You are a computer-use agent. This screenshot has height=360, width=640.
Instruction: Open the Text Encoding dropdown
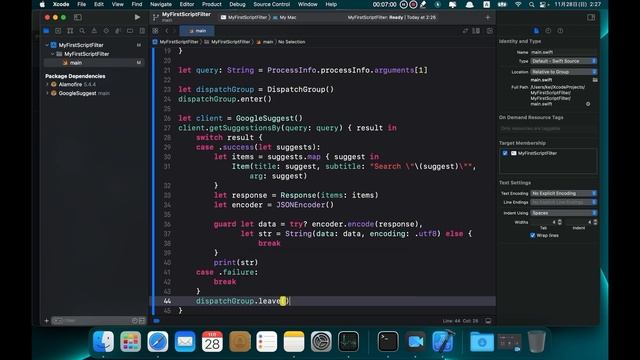pos(564,193)
